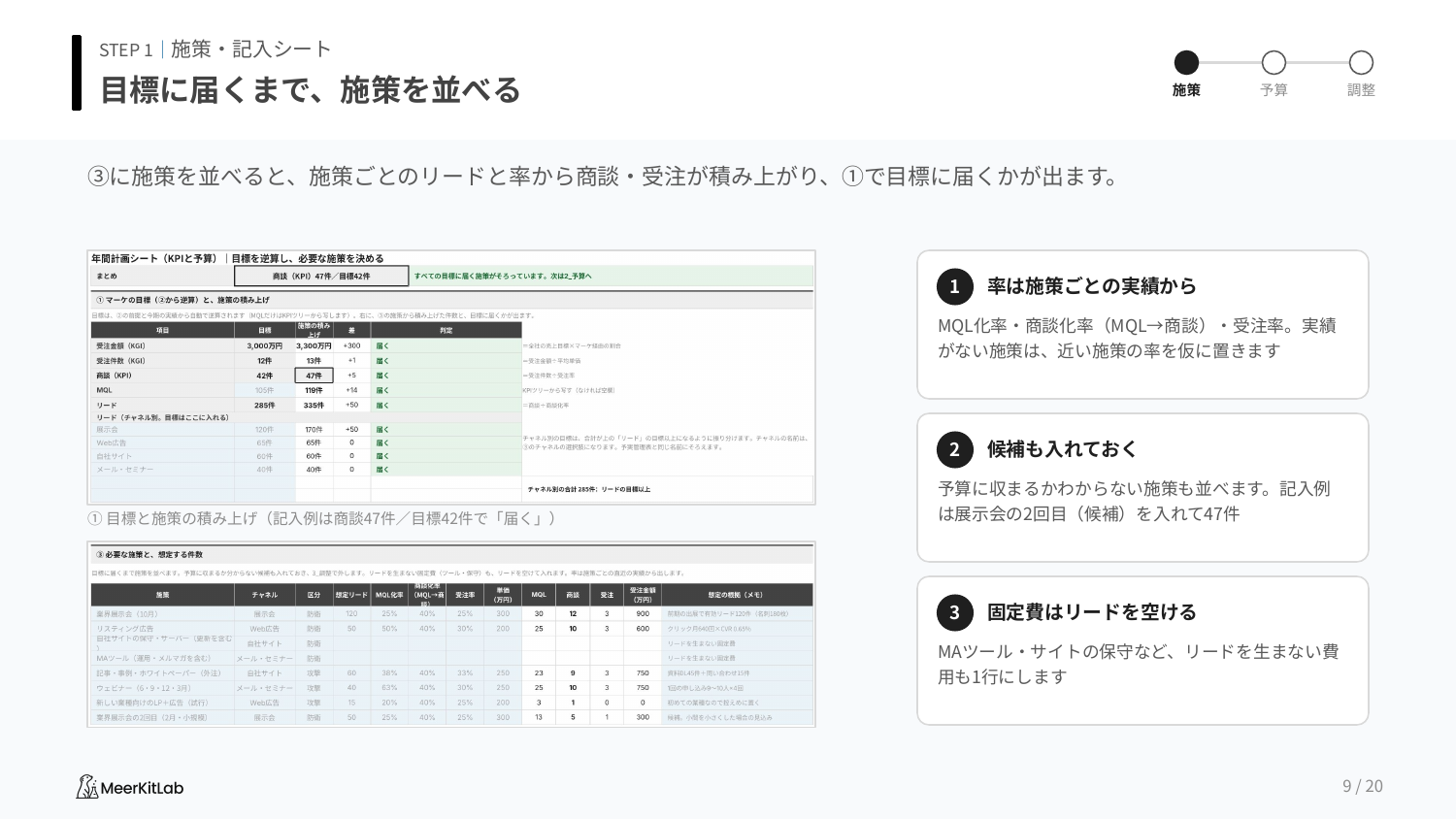Click the STEP 1｜施策・記入シート subtitle

point(215,49)
